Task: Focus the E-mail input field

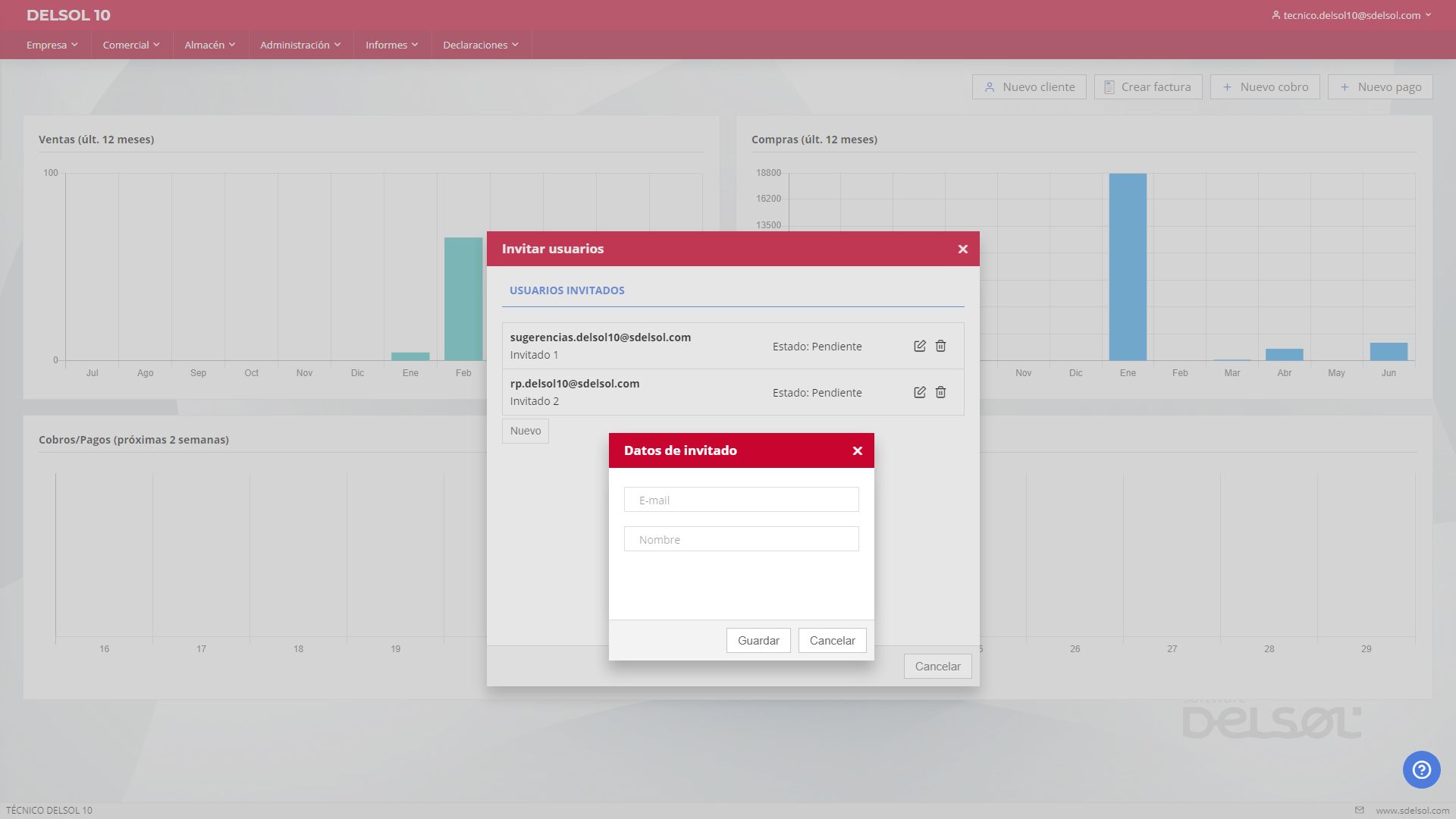Action: click(741, 500)
